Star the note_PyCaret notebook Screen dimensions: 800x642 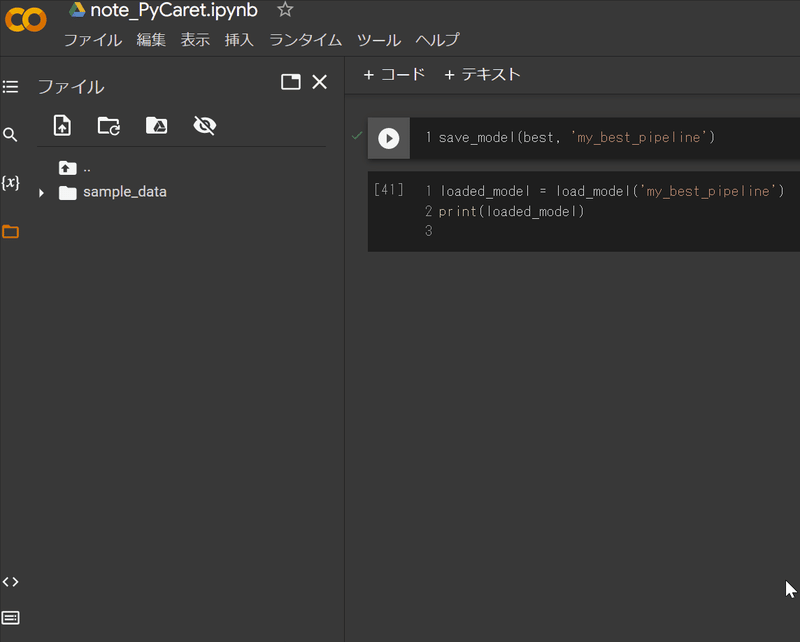tap(285, 11)
